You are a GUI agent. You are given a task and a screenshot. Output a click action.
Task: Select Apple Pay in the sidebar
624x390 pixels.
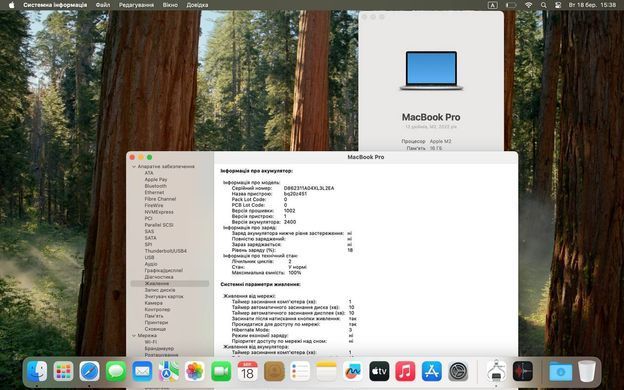click(156, 179)
